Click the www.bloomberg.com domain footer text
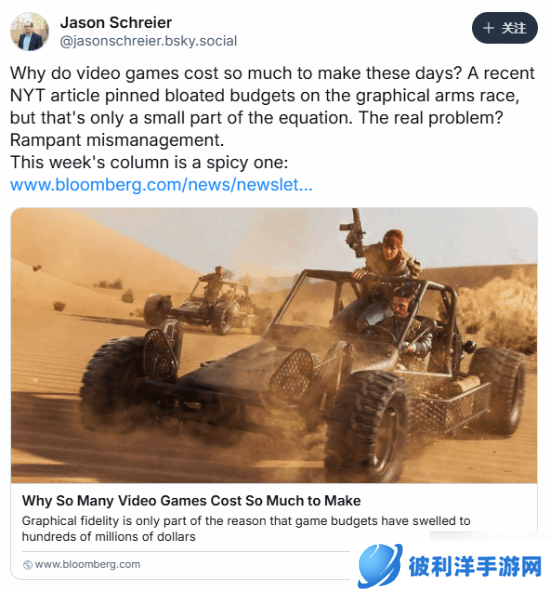550x591 pixels. click(87, 564)
